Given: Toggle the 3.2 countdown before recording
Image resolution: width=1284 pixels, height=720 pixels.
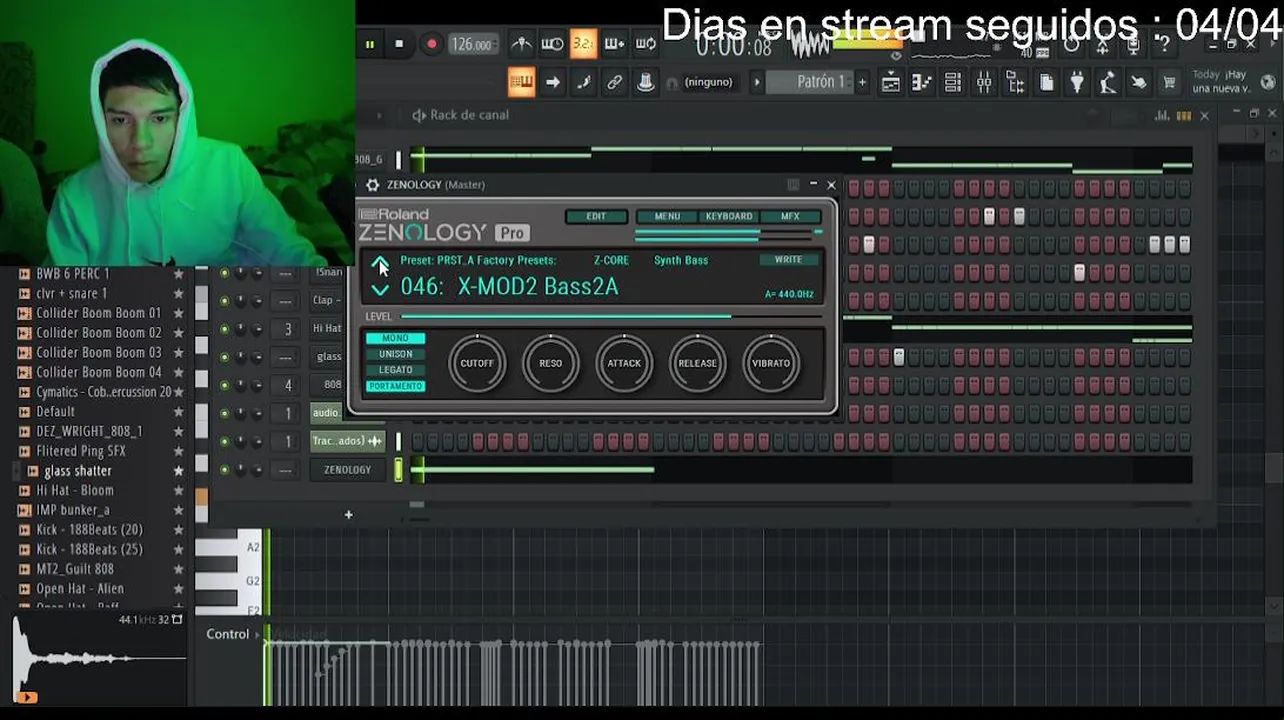Looking at the screenshot, I should coord(583,44).
